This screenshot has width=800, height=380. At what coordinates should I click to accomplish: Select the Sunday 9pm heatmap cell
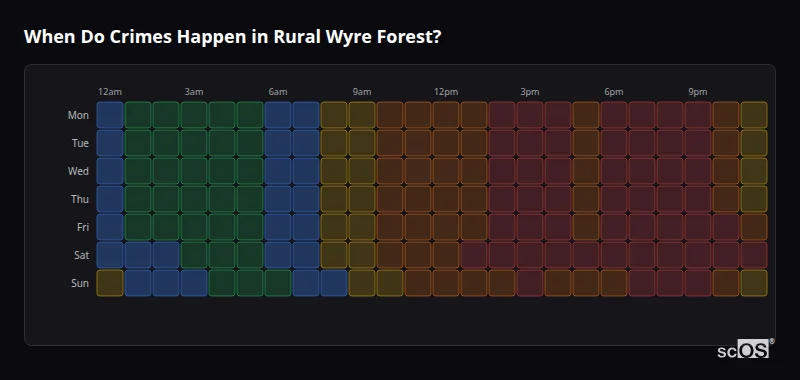point(698,283)
